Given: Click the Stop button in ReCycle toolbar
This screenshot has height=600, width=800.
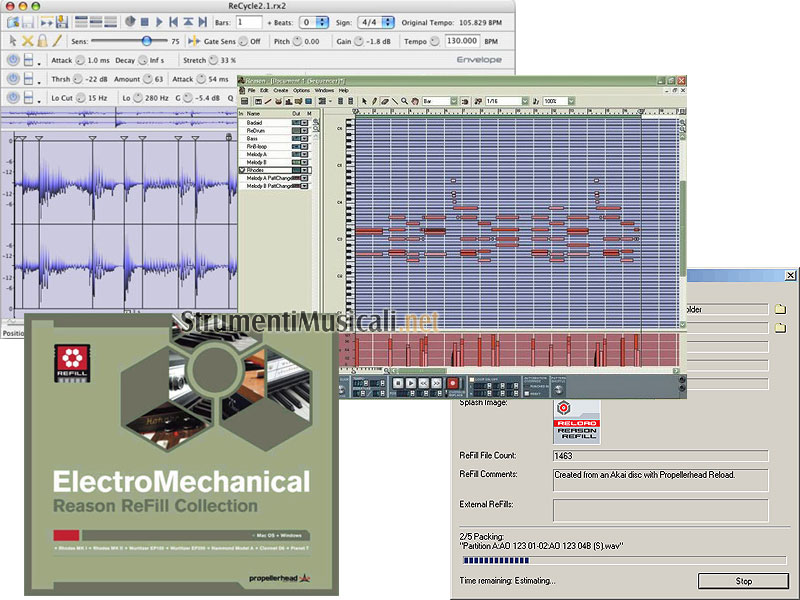Looking at the screenshot, I should pos(143,22).
